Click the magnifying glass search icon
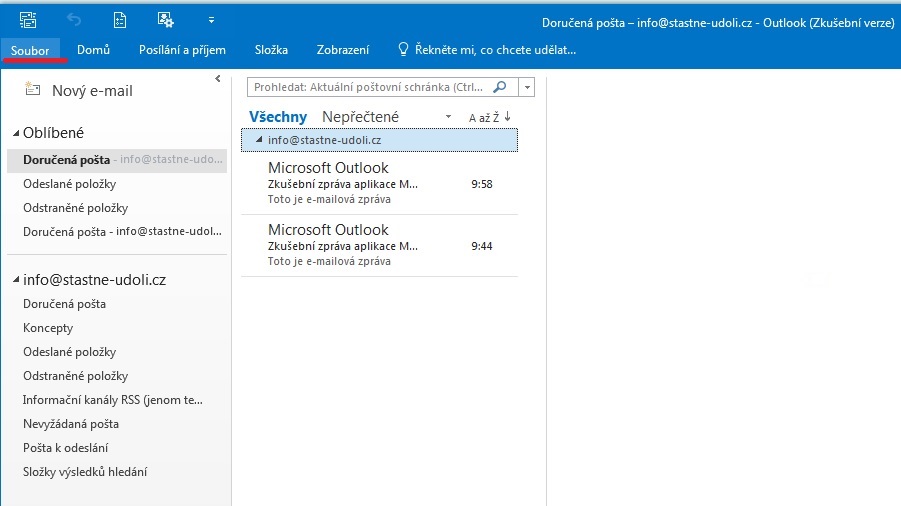The image size is (901, 506). (500, 87)
